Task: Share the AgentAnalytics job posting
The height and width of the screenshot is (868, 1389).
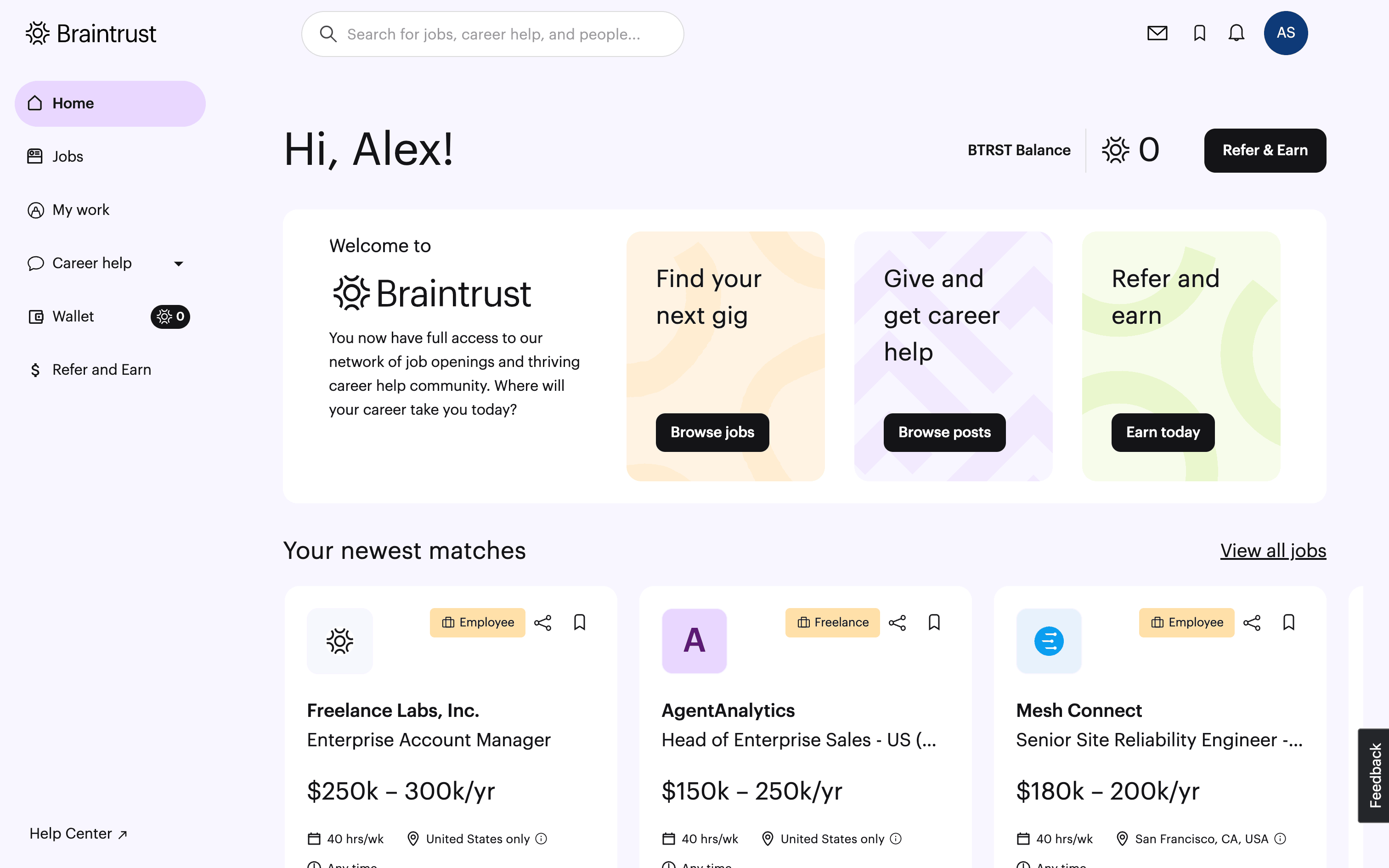Action: [897, 622]
